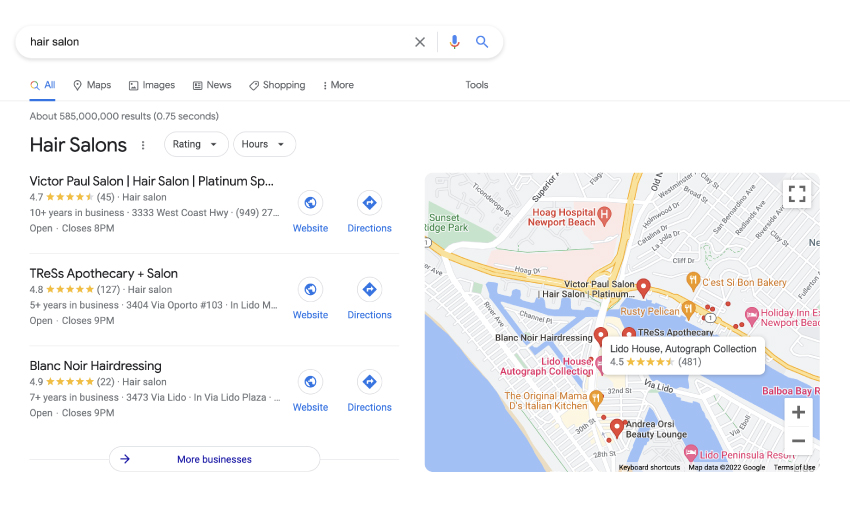The image size is (850, 505).
Task: Switch to the Shopping tab
Action: click(x=277, y=85)
